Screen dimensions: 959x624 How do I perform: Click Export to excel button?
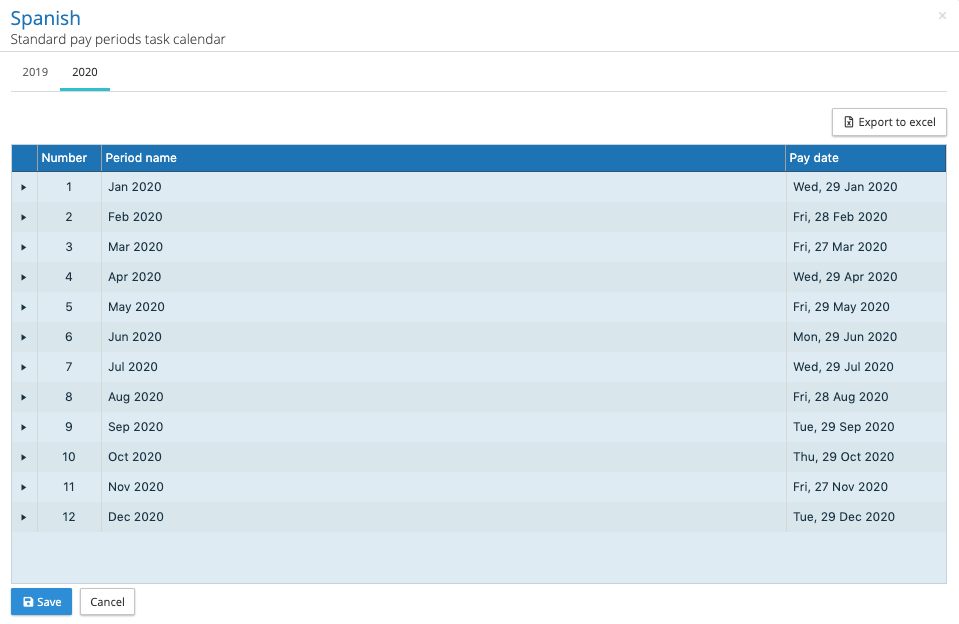(889, 122)
